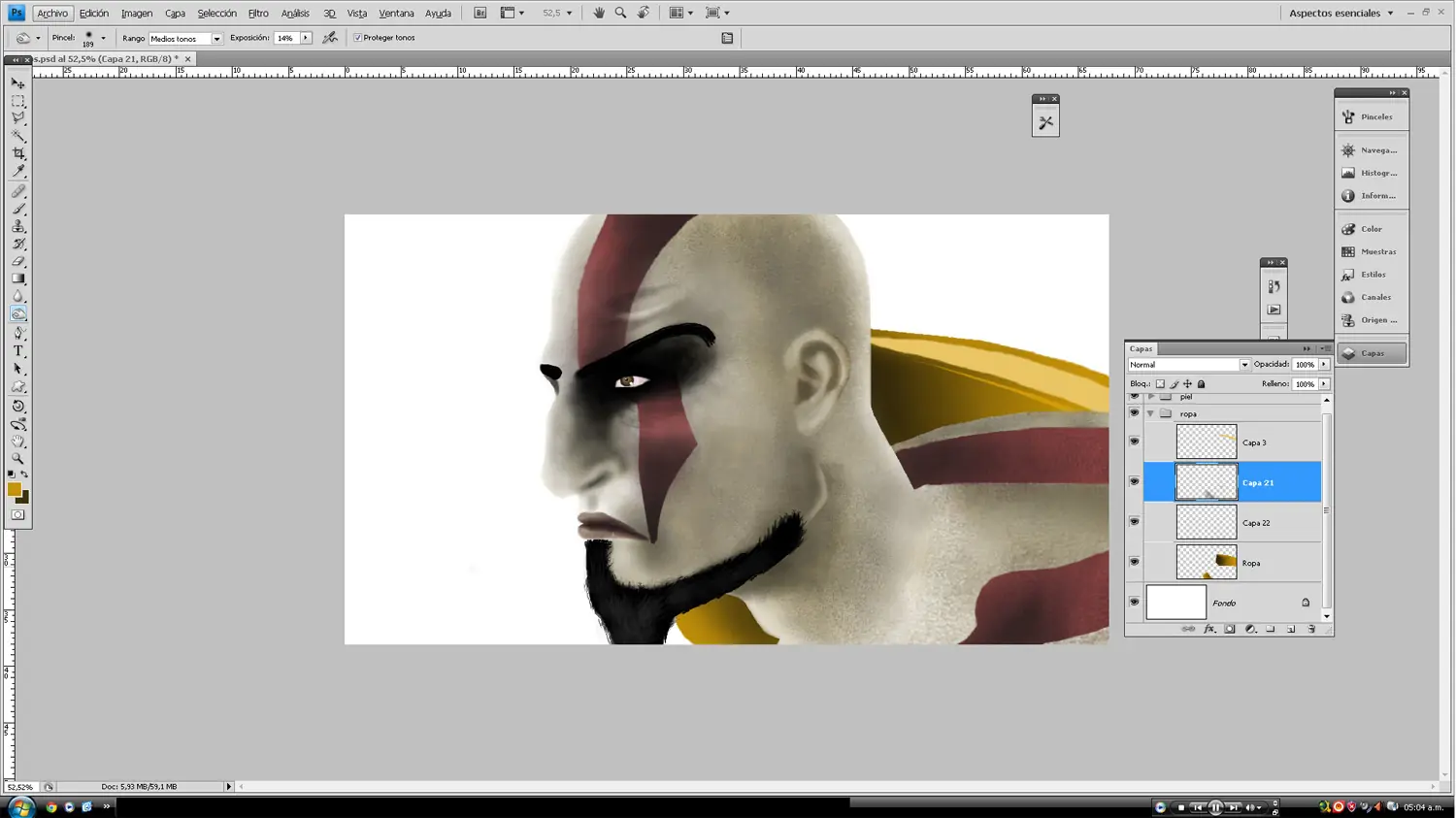Hide the Capa 3 layer
Viewport: 1456px width, 818px height.
coord(1134,442)
